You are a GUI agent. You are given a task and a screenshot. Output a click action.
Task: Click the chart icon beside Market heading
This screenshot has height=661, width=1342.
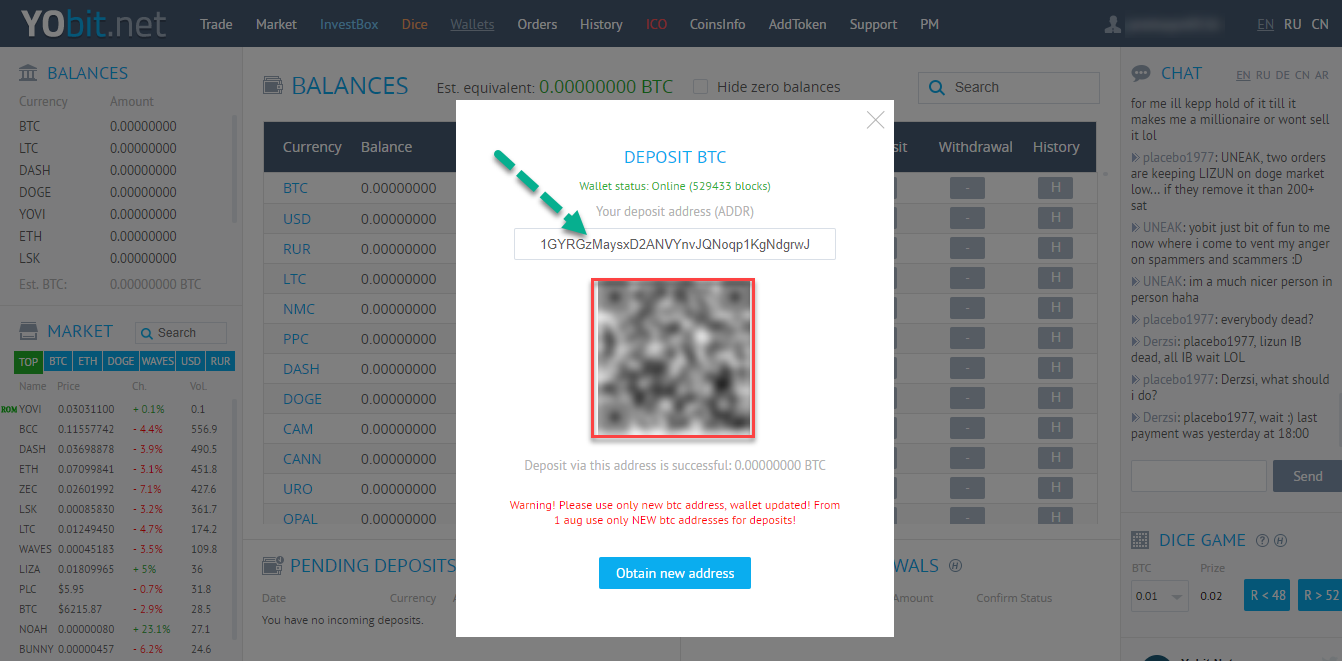29,331
